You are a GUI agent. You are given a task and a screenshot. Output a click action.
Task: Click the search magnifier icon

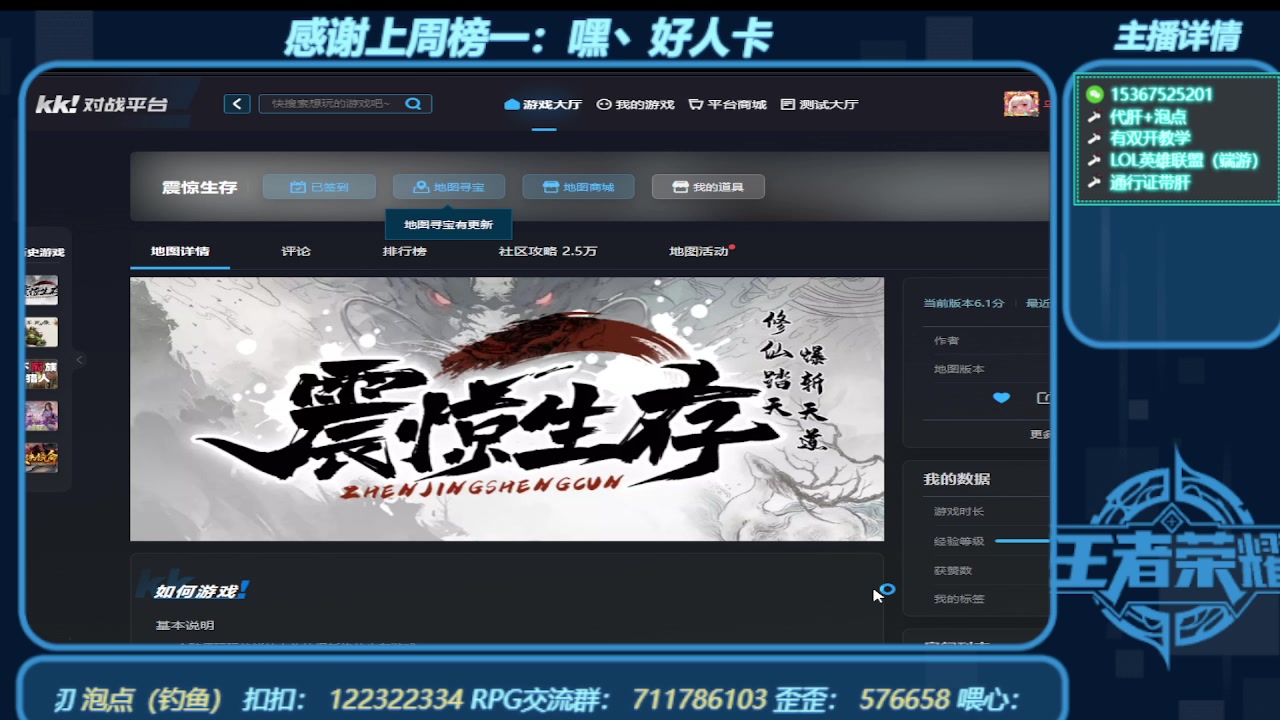coord(413,103)
